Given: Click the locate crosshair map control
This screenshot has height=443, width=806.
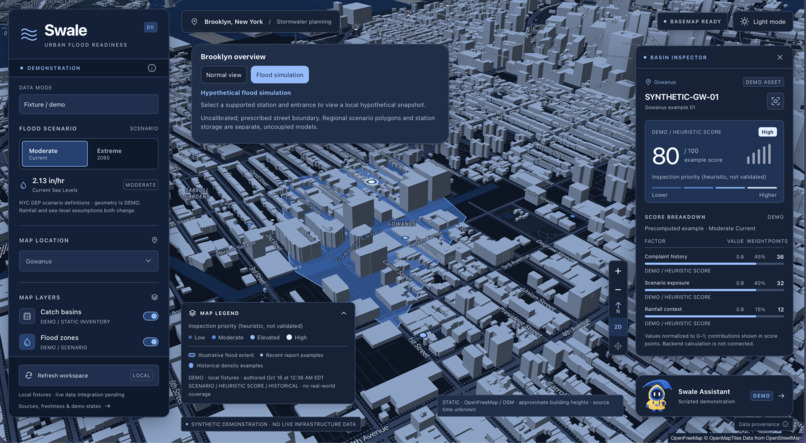Looking at the screenshot, I should (x=618, y=346).
